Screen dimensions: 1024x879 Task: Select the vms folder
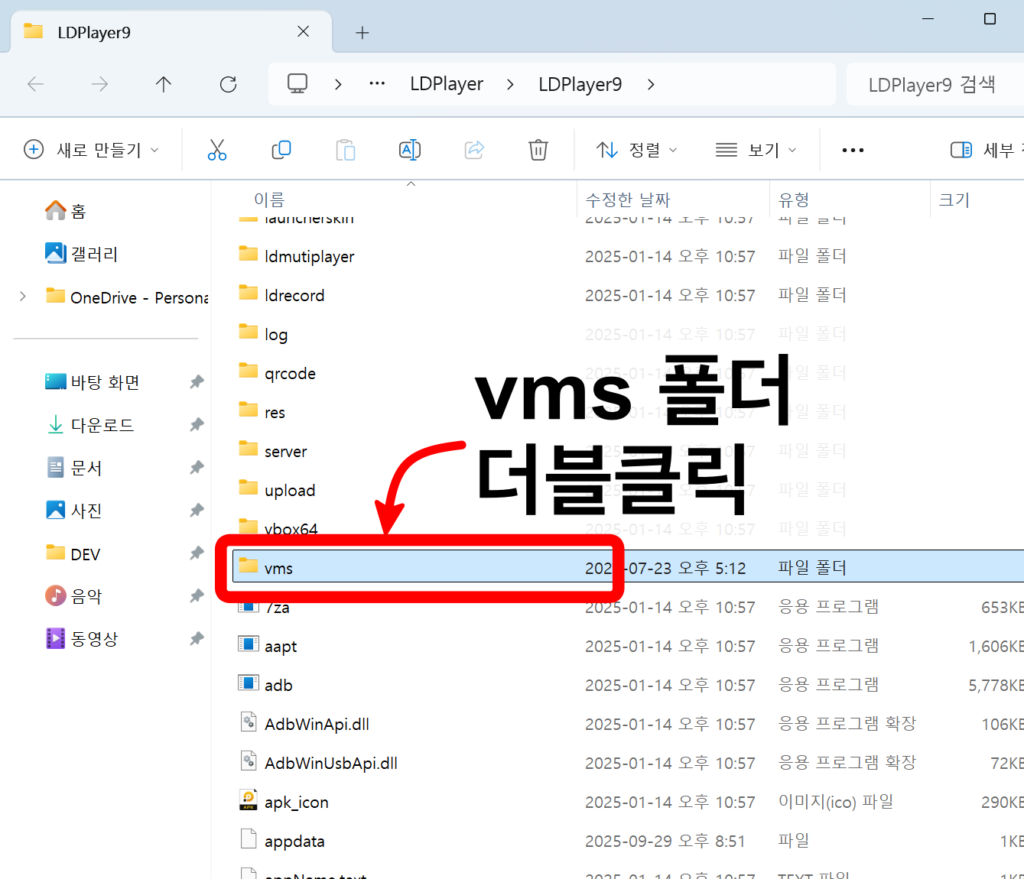coord(279,568)
